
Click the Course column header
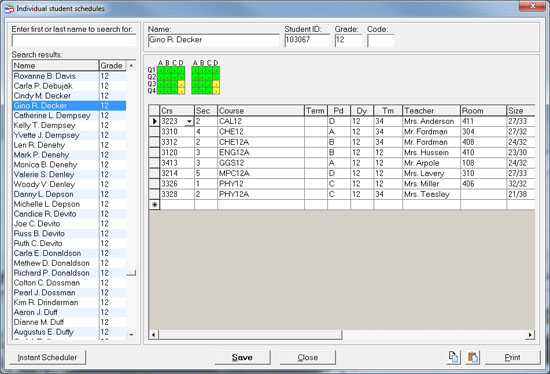261,111
